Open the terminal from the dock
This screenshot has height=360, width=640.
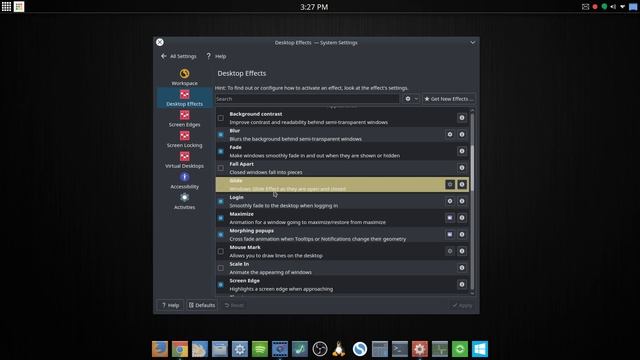click(400, 349)
